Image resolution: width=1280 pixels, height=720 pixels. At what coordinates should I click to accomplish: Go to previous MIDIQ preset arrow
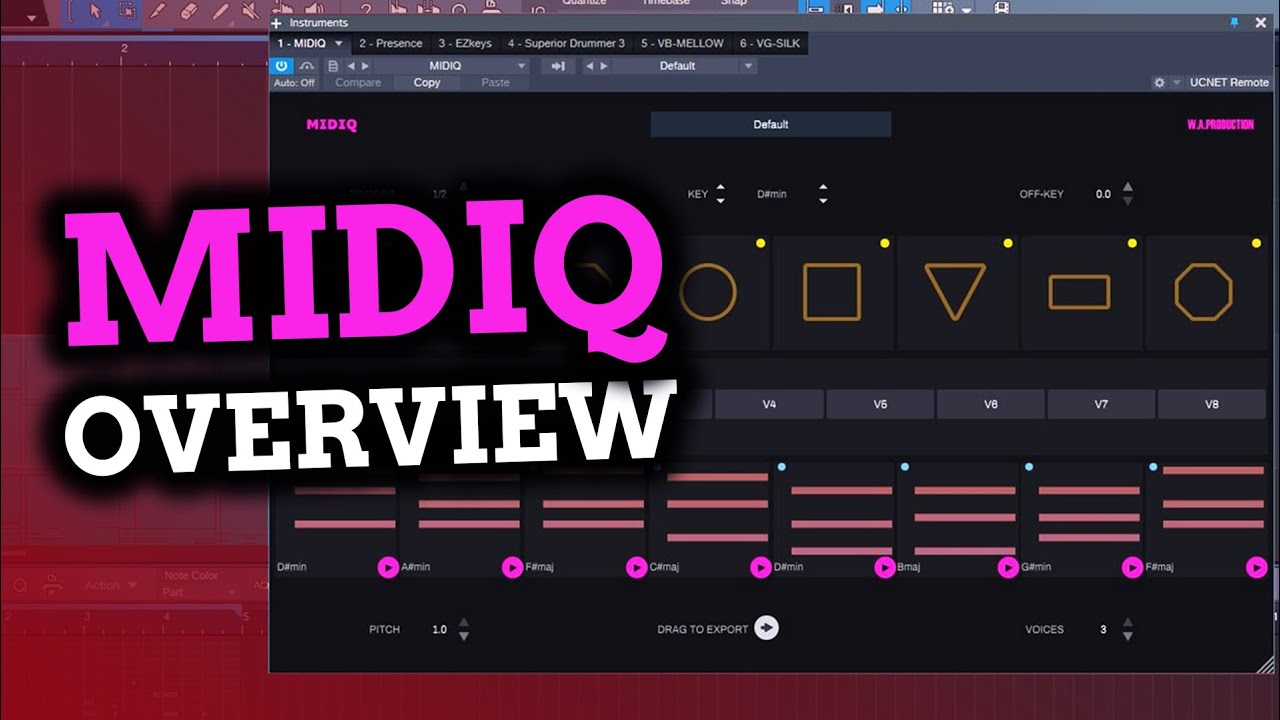coord(351,66)
